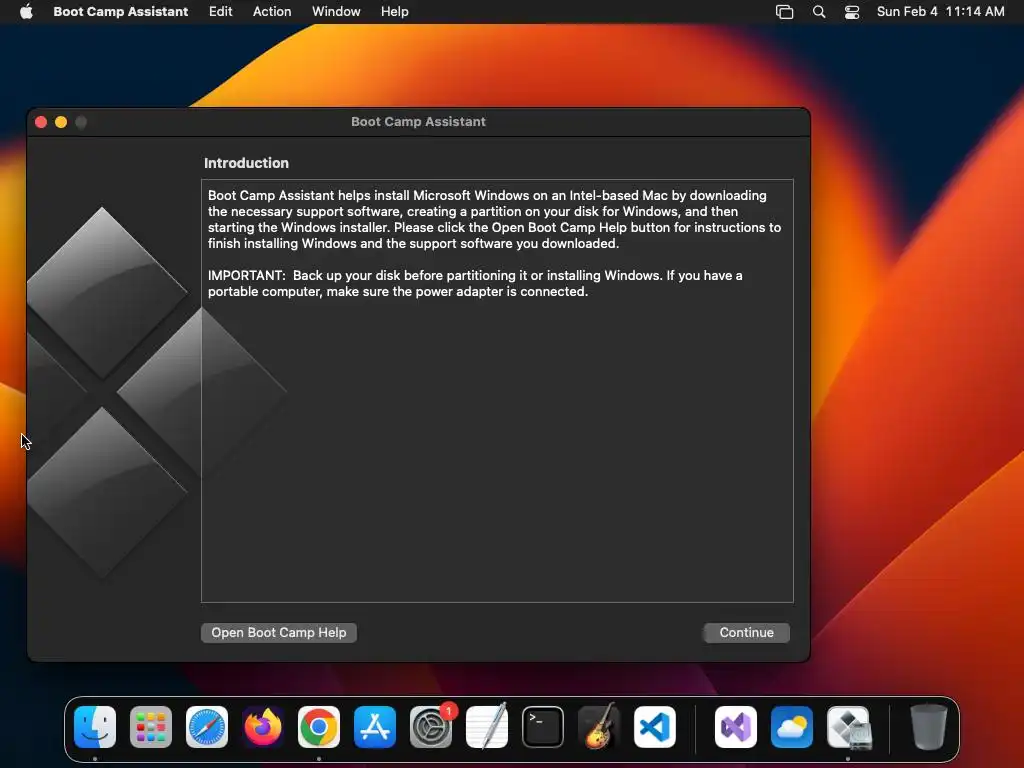
Task: Click the paragraph starting 'Boot Camp Assistant helps install'
Action: (x=494, y=219)
